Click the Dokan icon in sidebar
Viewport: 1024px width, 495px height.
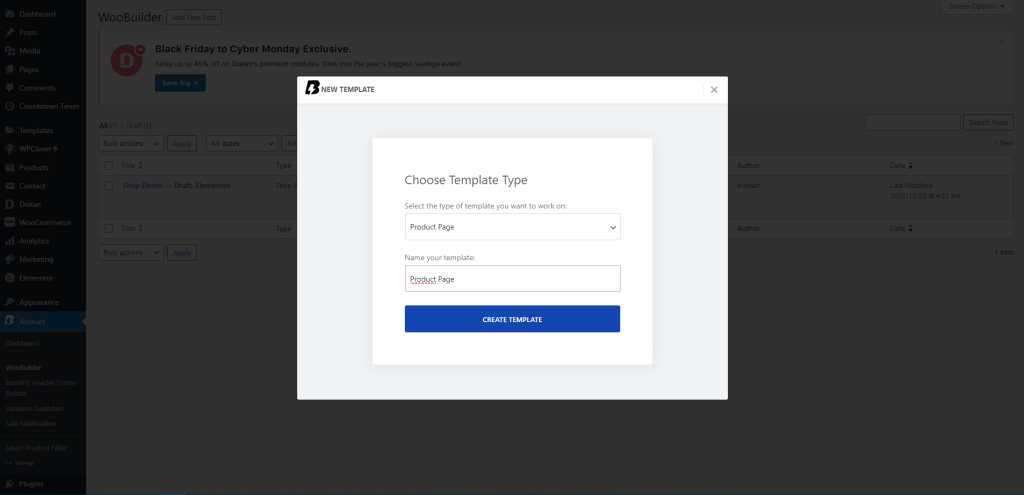pos(9,204)
